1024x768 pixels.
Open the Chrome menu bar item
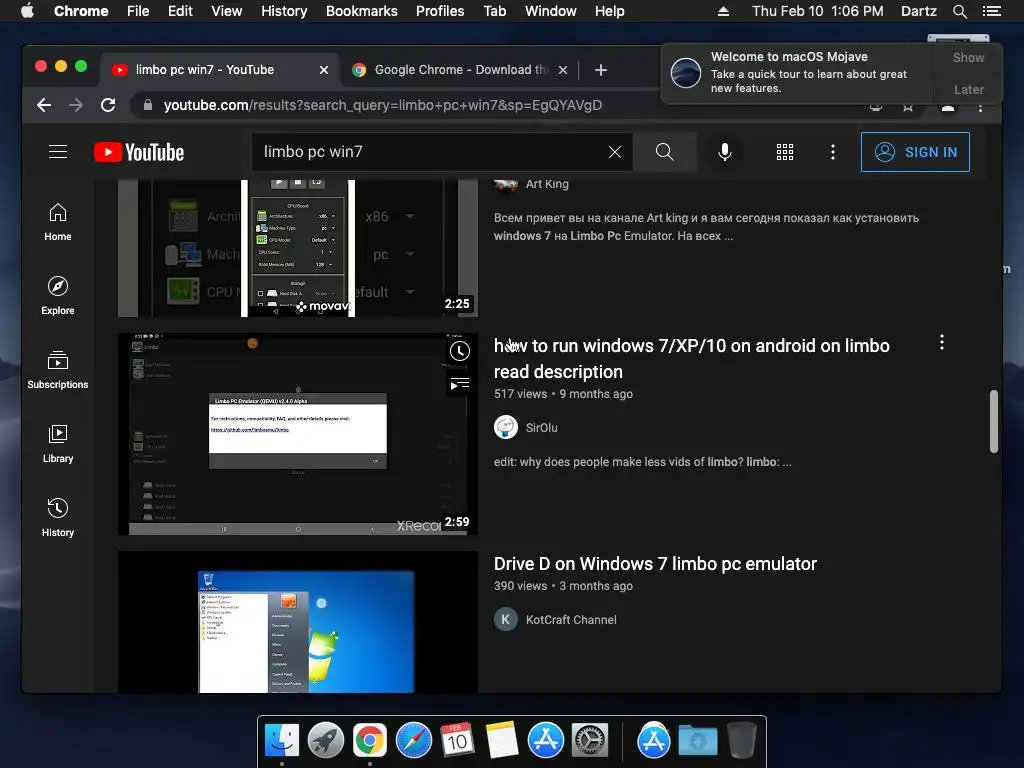click(x=81, y=11)
